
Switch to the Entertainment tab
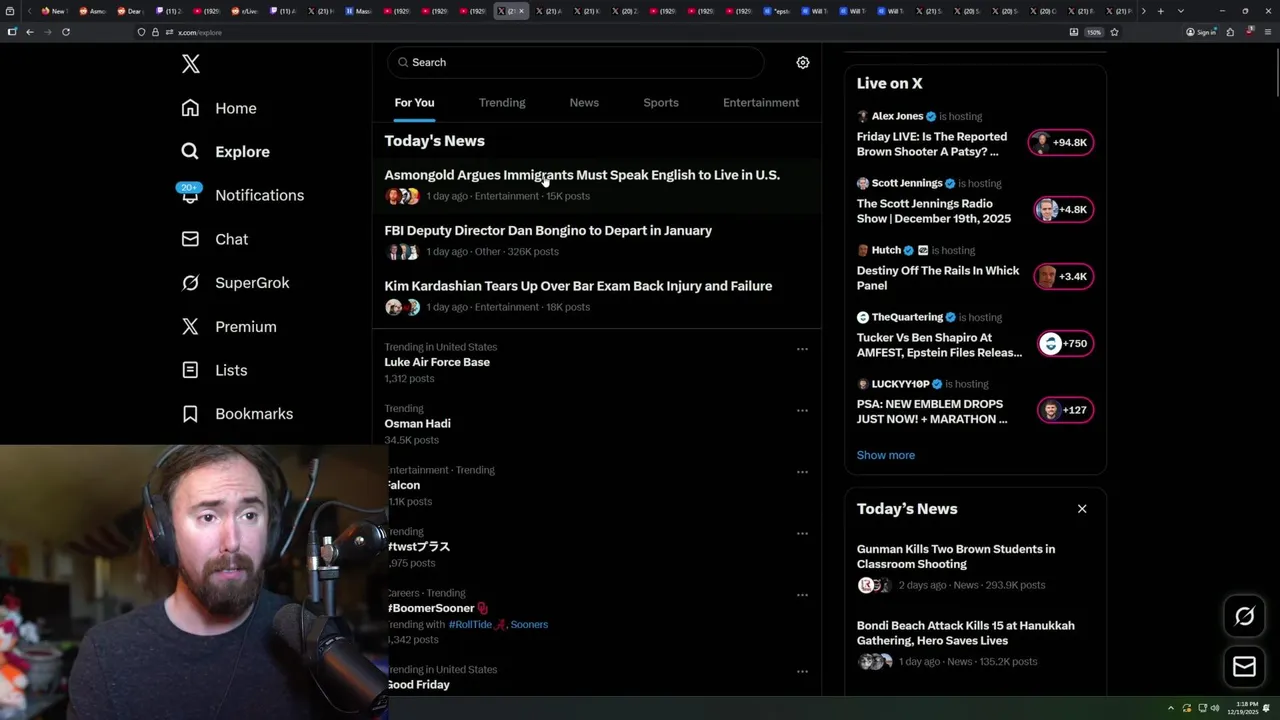point(761,103)
